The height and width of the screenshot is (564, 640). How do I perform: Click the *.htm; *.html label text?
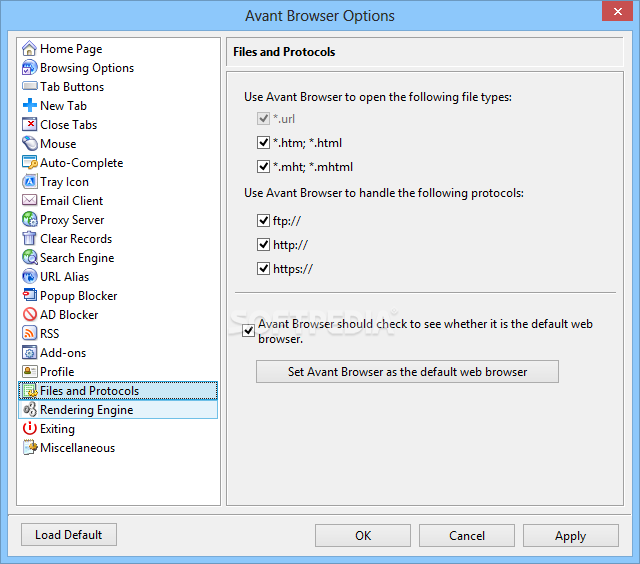pyautogui.click(x=307, y=143)
